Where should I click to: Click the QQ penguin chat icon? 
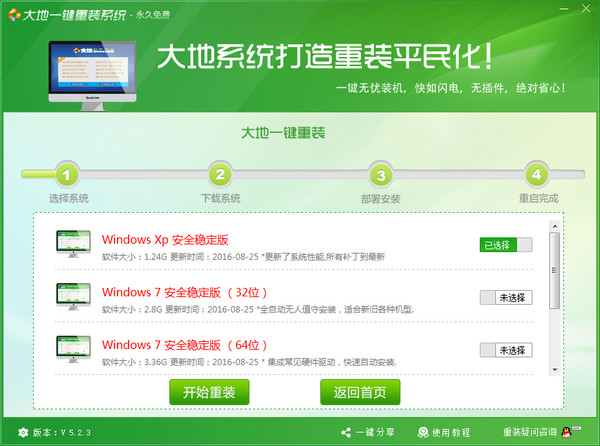(x=567, y=432)
